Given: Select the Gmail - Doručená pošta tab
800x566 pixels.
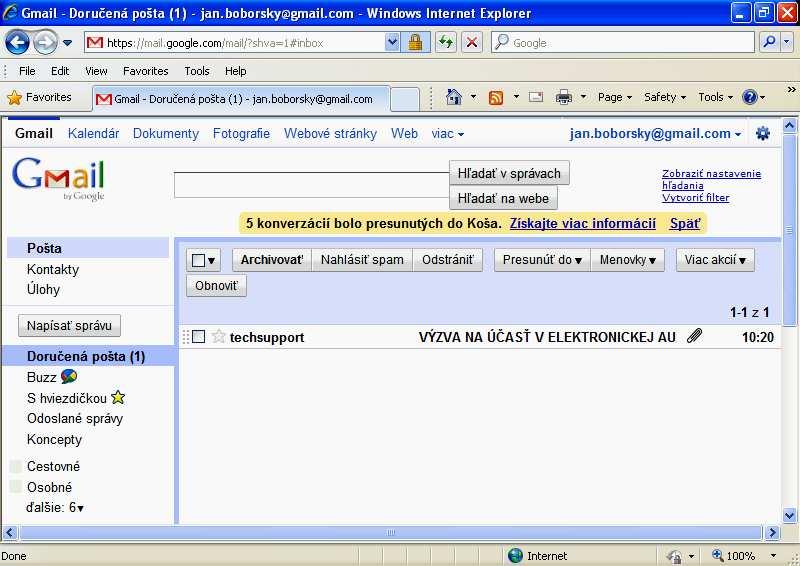Looking at the screenshot, I should pyautogui.click(x=241, y=99).
